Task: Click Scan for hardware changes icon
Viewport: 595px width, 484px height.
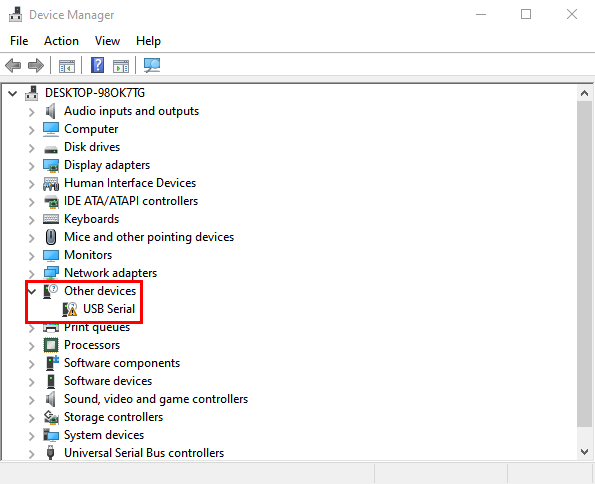Action: pyautogui.click(x=152, y=65)
